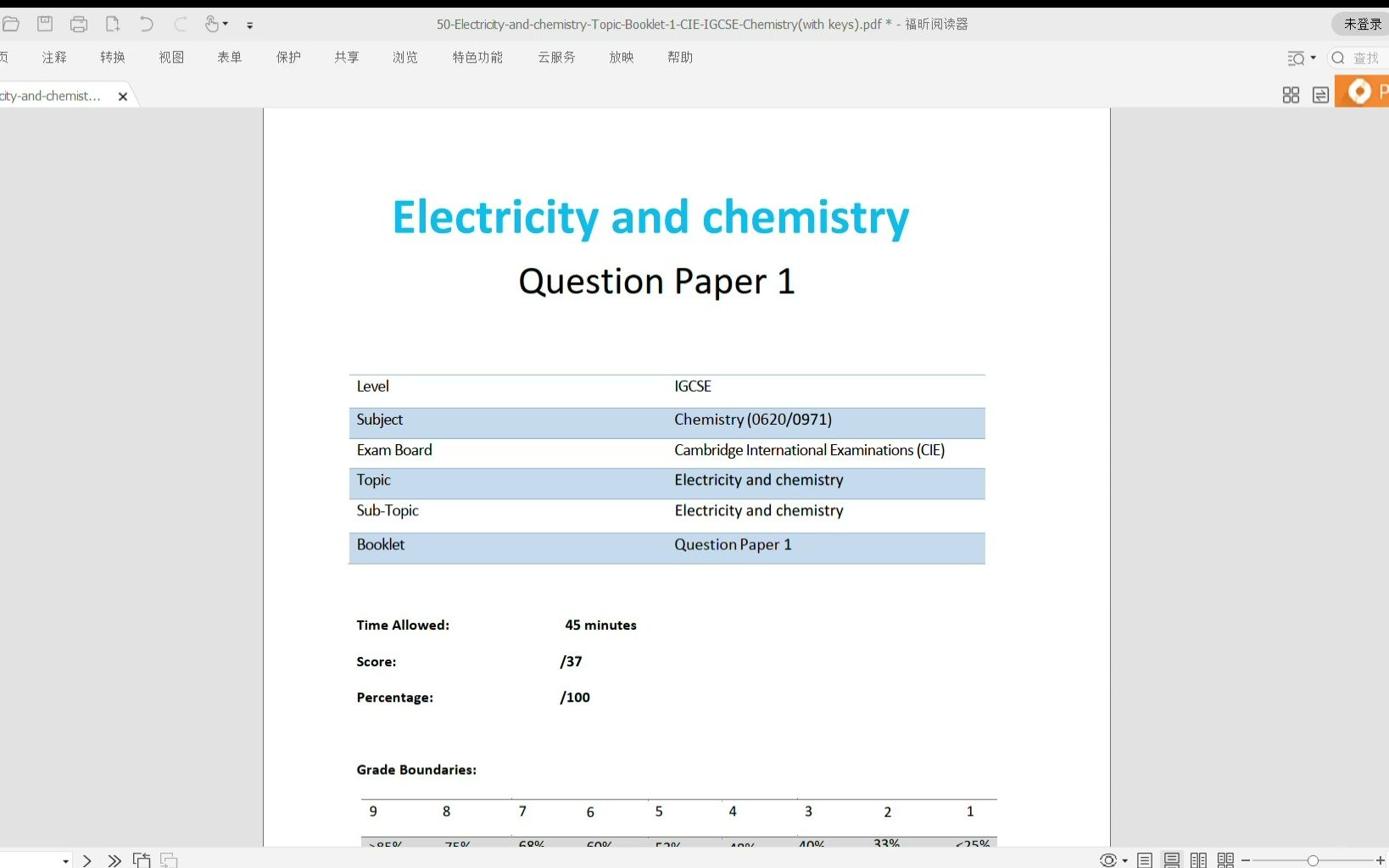The height and width of the screenshot is (868, 1389).
Task: Go to next view icon
Action: coord(169,860)
